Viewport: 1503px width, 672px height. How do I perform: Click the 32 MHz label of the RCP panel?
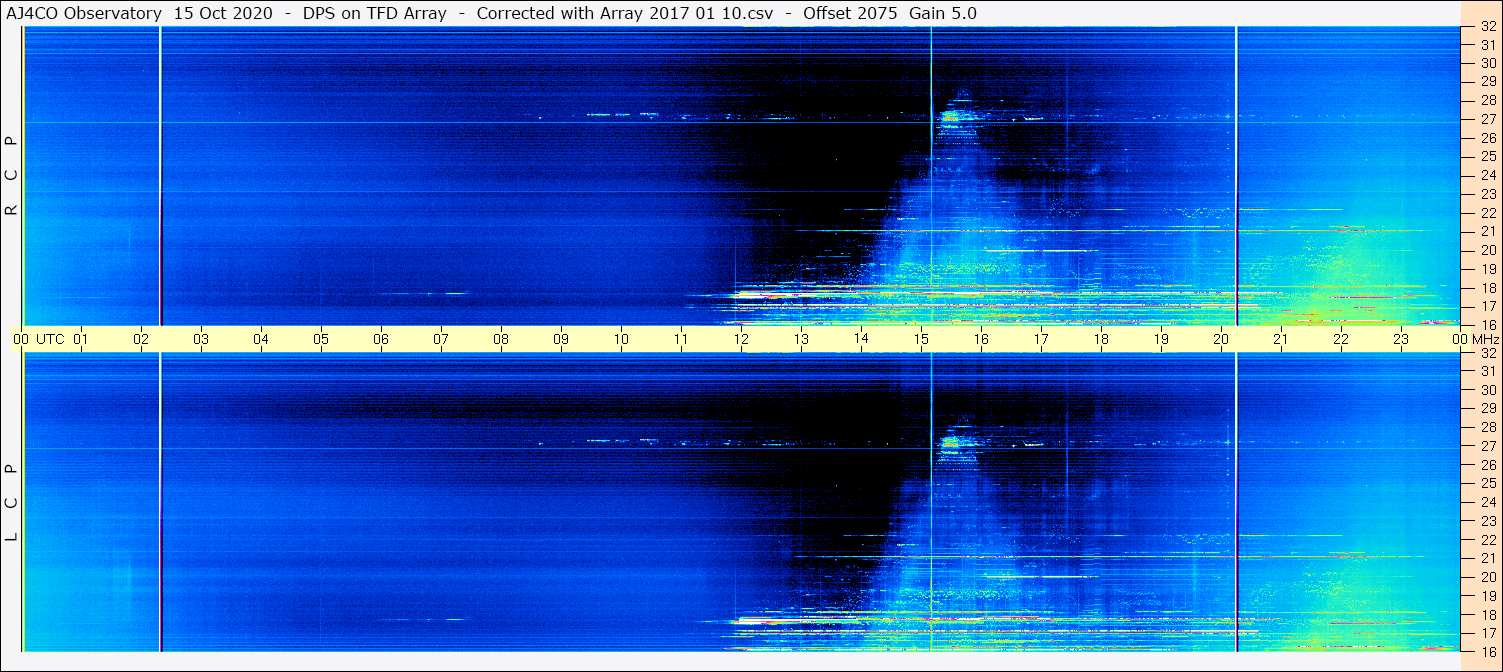tap(1488, 27)
